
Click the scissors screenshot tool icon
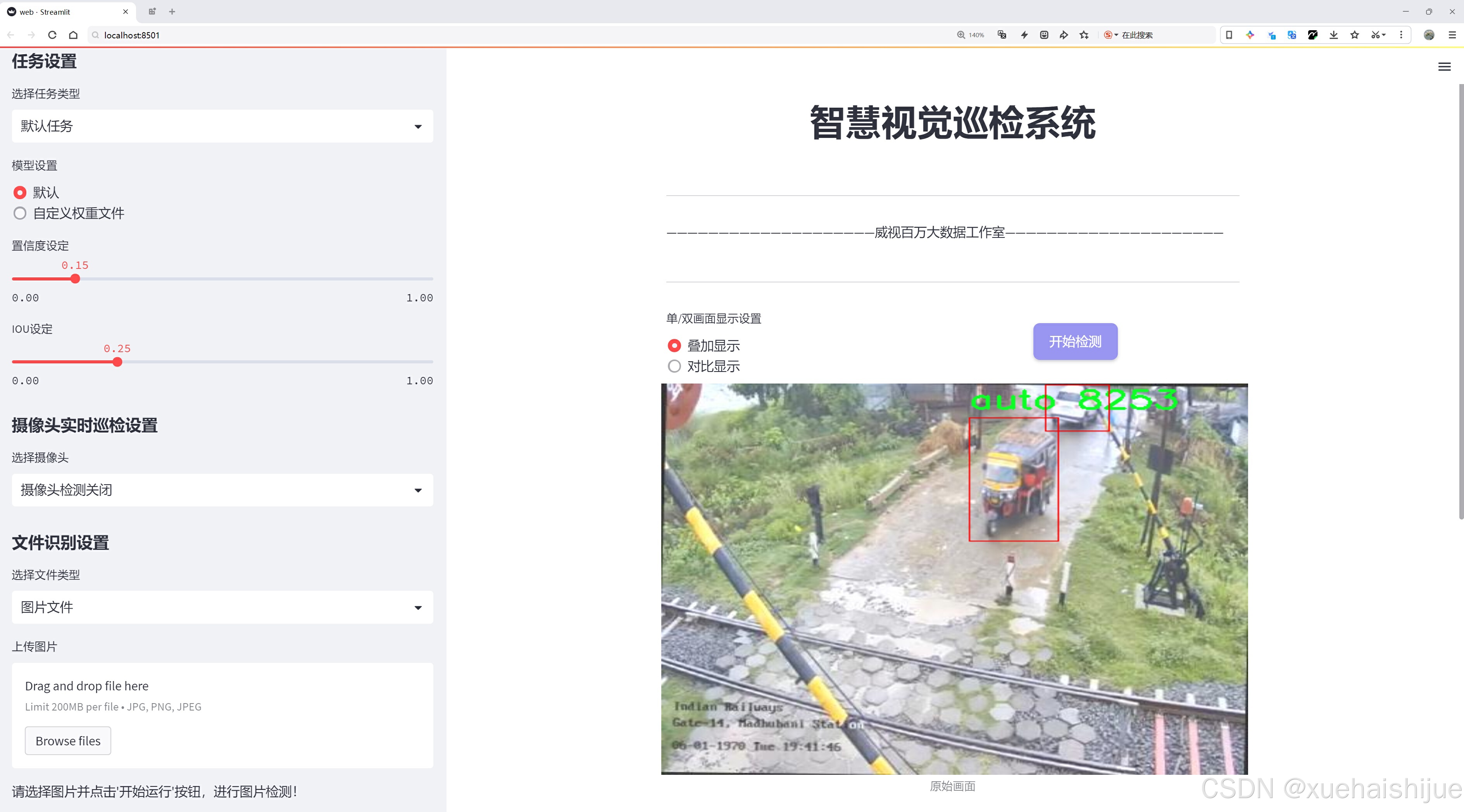coord(1374,35)
